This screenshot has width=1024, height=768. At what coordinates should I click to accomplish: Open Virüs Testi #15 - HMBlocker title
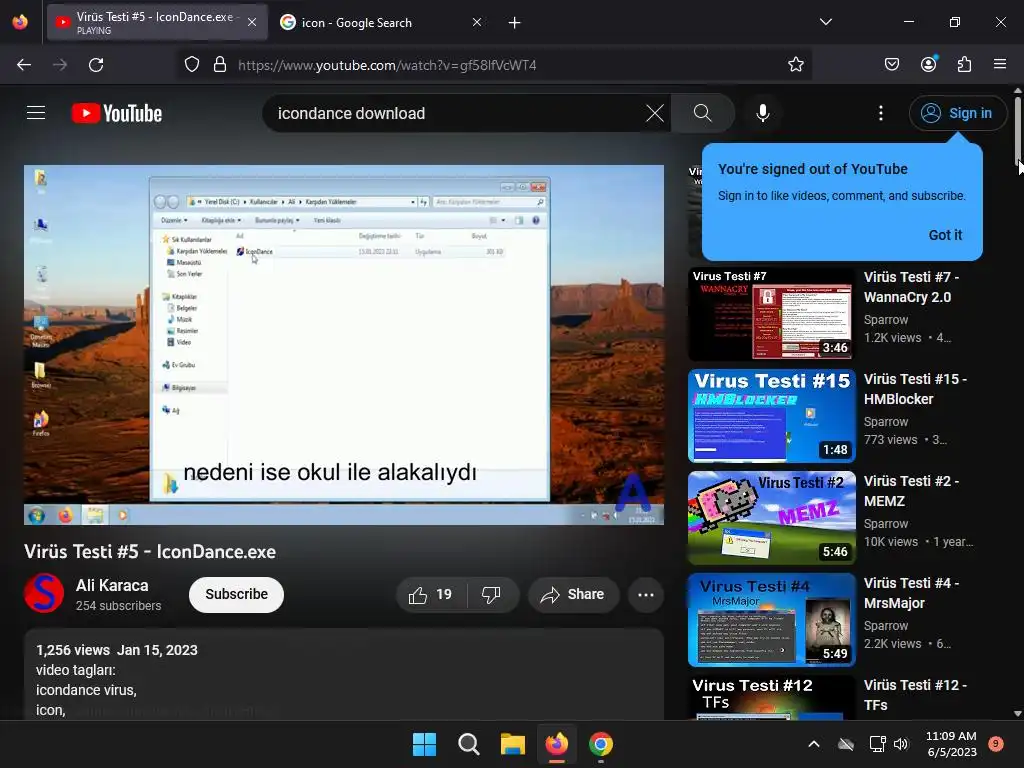(x=916, y=389)
